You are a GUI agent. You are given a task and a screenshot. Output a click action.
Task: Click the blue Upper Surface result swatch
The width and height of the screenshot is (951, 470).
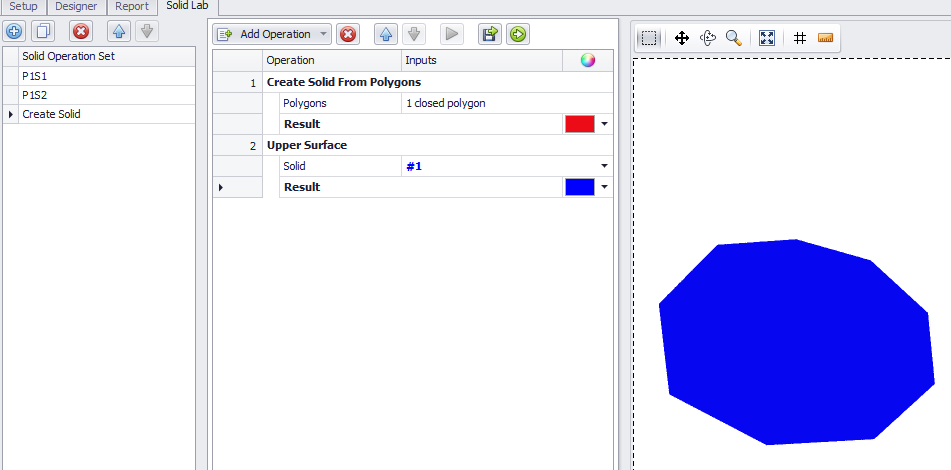click(x=579, y=187)
